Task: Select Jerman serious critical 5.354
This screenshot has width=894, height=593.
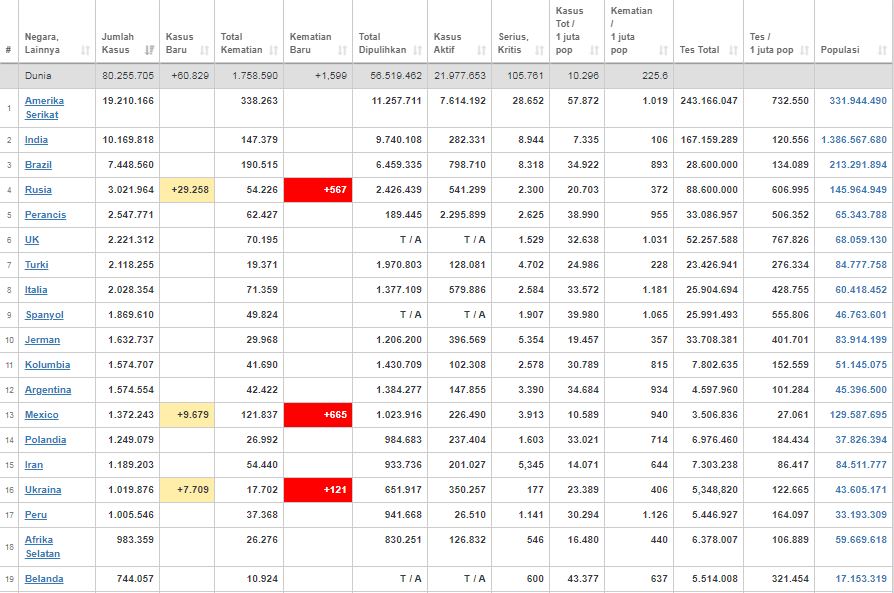Action: click(x=531, y=340)
